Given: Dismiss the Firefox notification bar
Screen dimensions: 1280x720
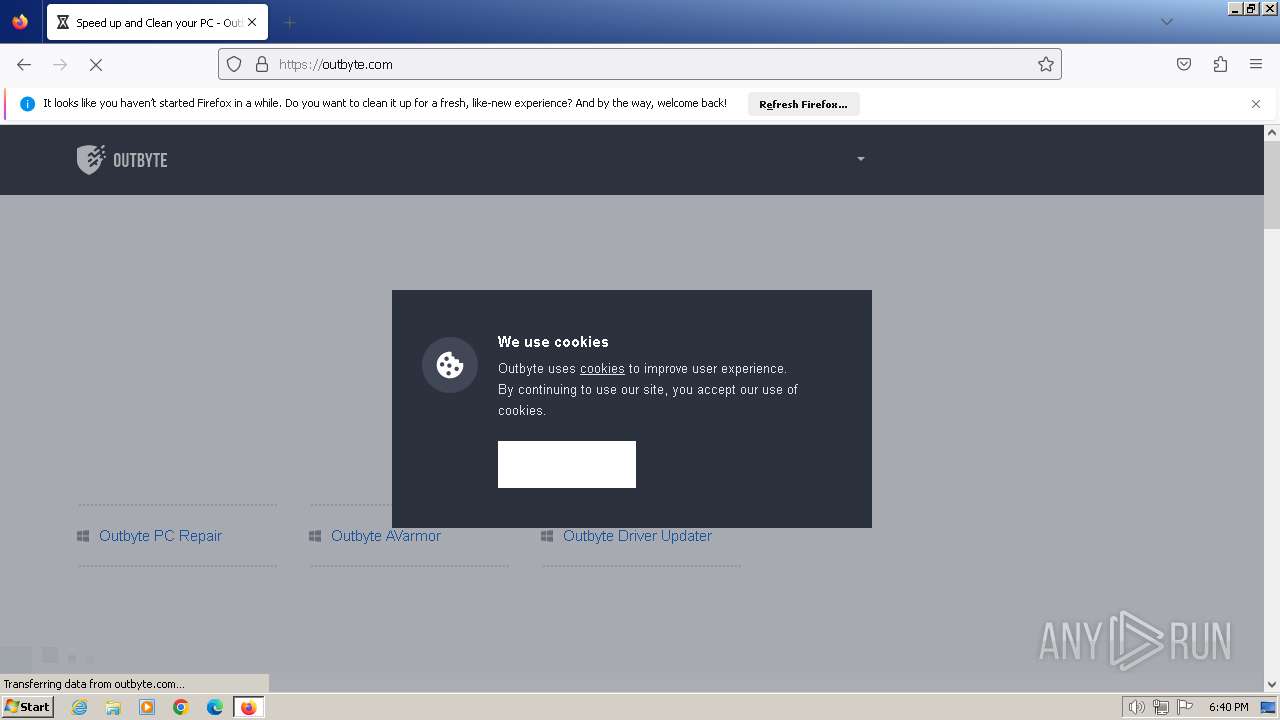Looking at the screenshot, I should coord(1256,104).
